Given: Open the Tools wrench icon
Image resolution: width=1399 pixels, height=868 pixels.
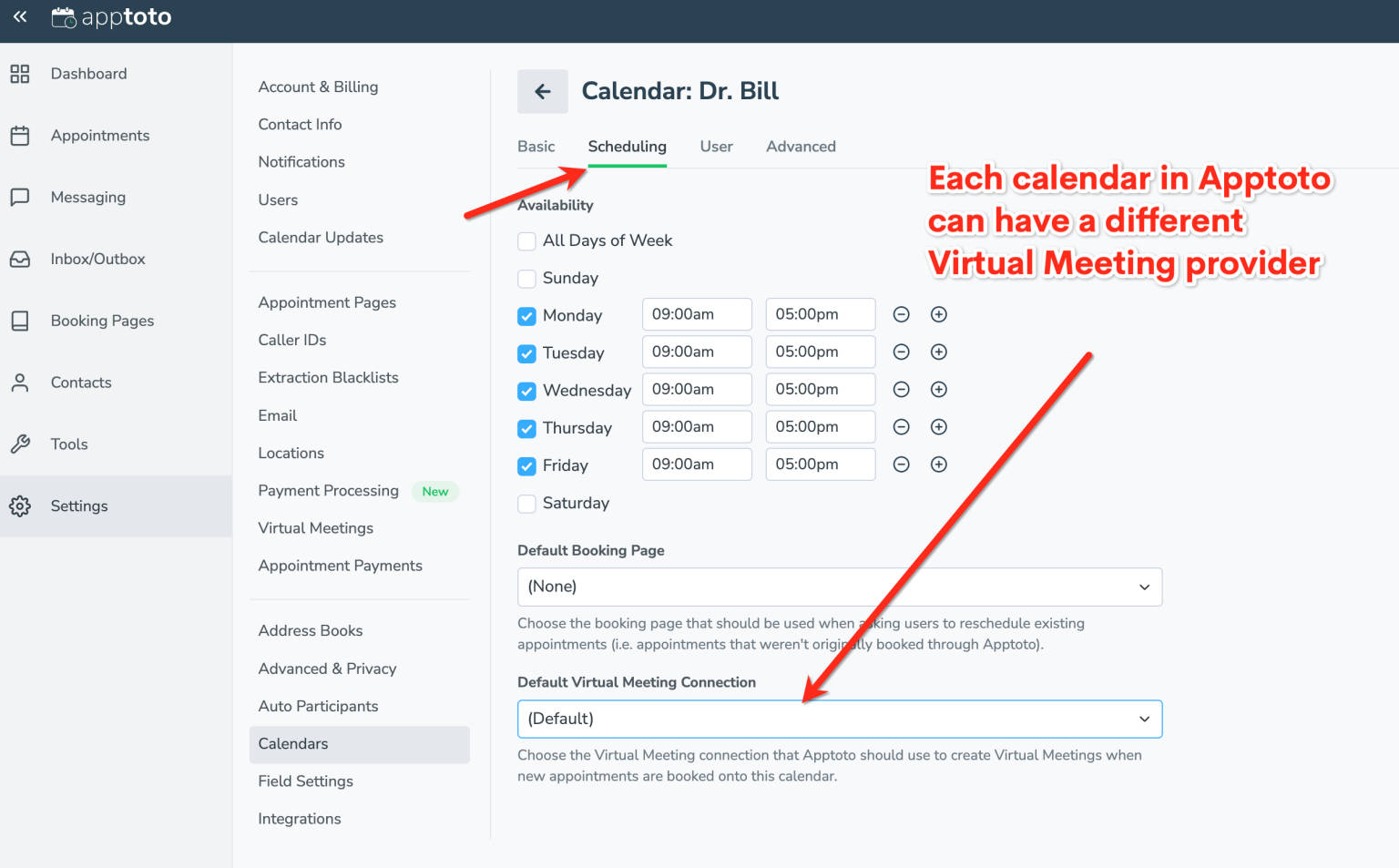Looking at the screenshot, I should [20, 444].
